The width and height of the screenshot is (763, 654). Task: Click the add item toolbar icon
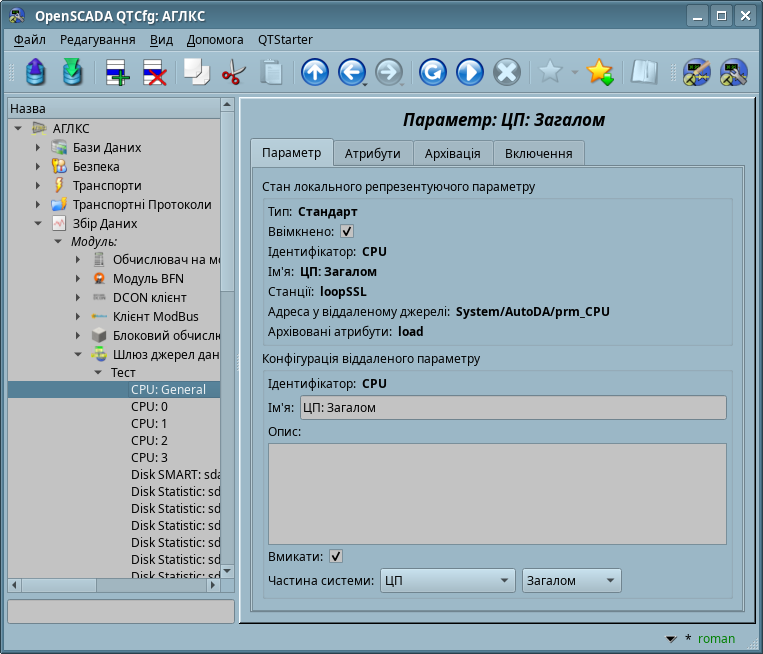117,72
